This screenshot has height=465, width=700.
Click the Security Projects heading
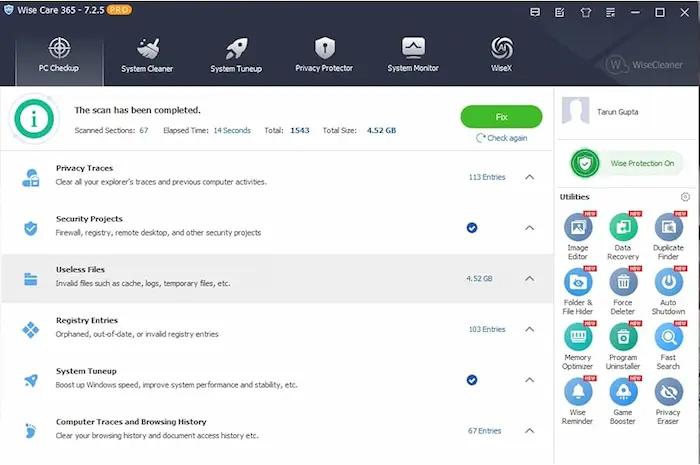pyautogui.click(x=89, y=219)
